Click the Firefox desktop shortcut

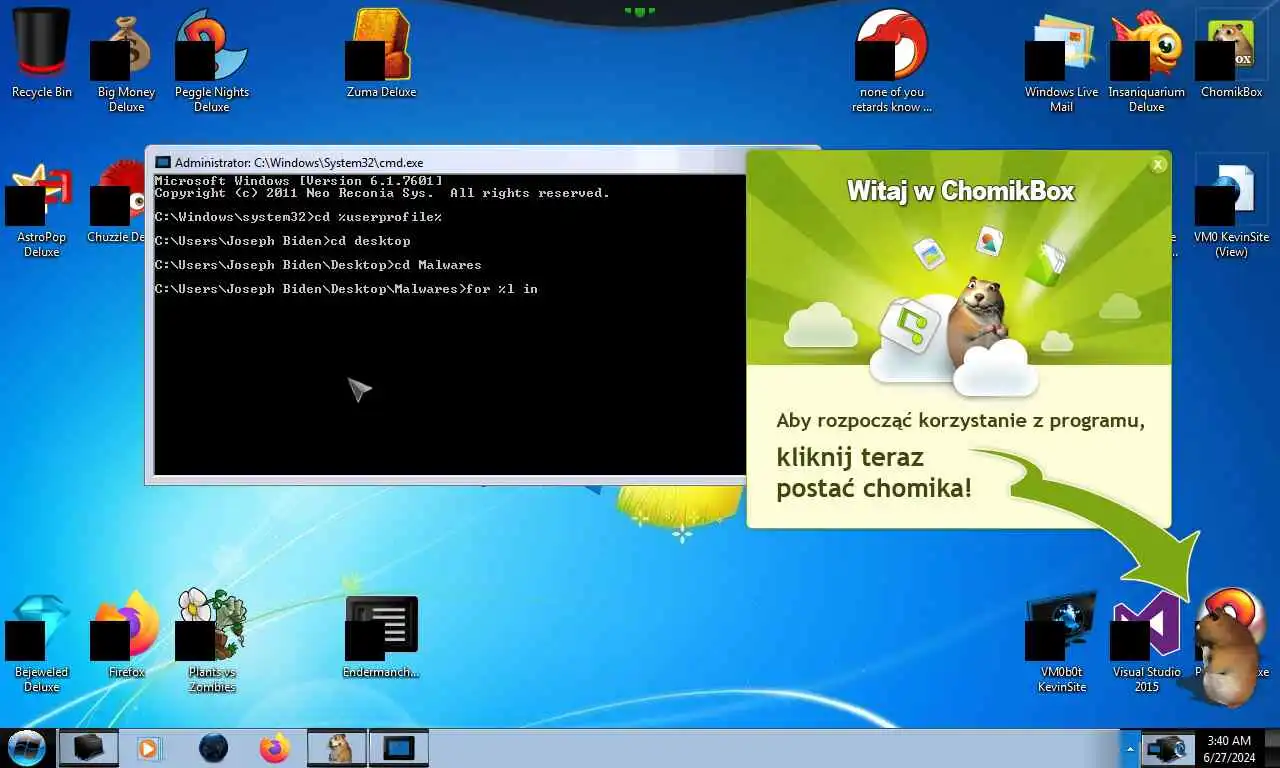click(x=127, y=635)
